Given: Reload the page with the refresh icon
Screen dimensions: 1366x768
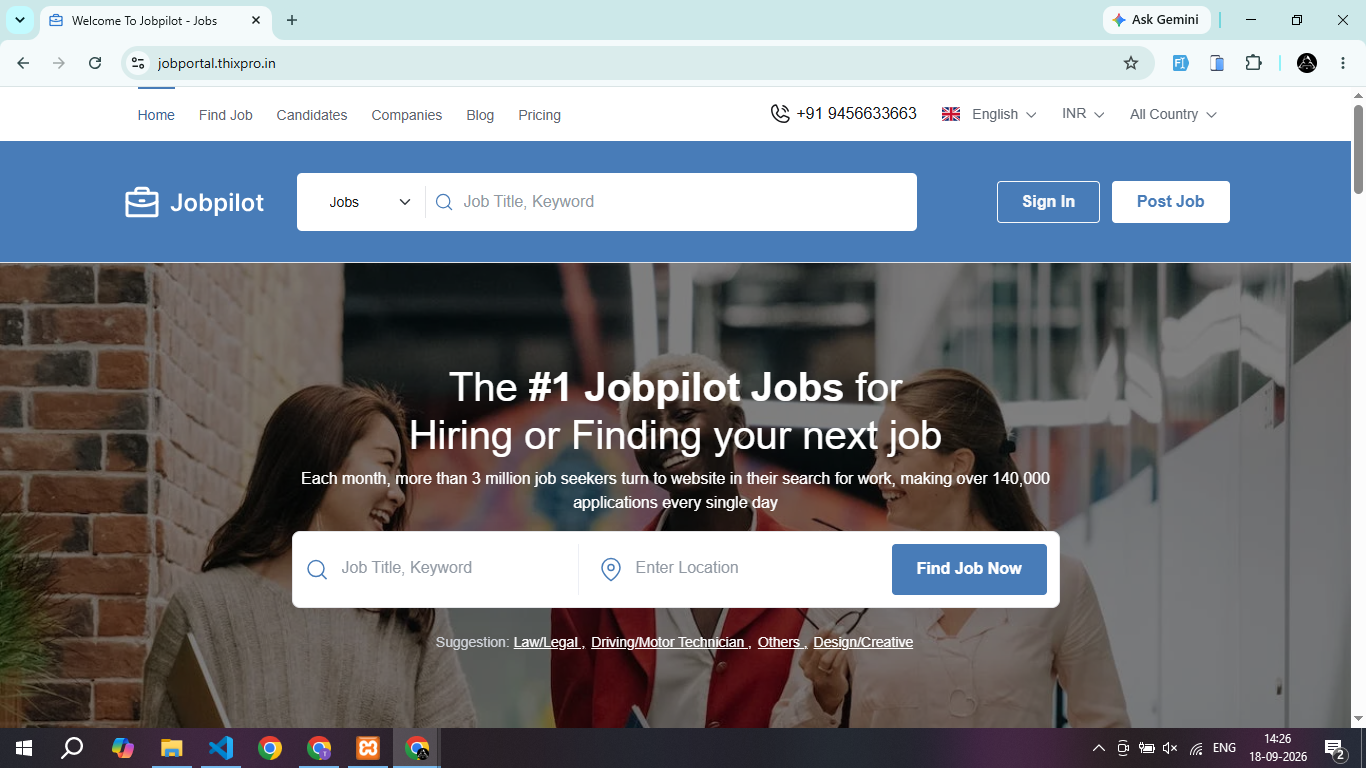Looking at the screenshot, I should [x=95, y=63].
